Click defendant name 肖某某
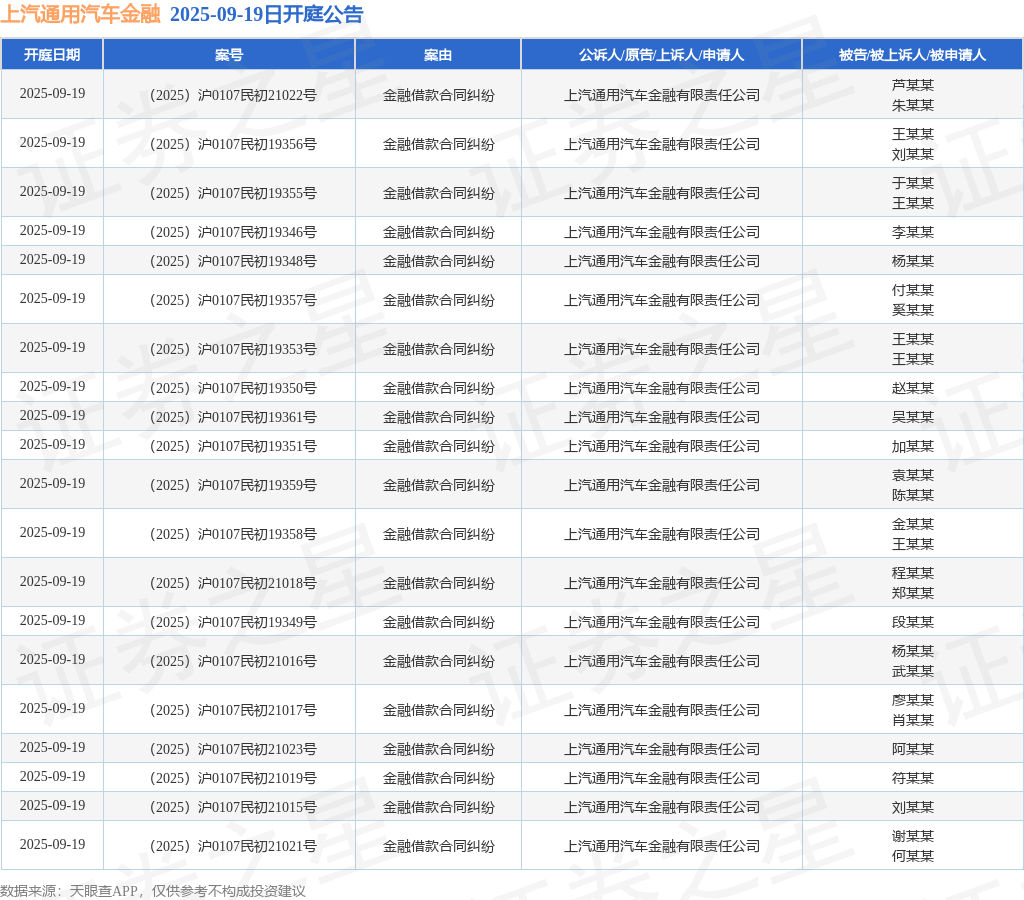 click(912, 720)
